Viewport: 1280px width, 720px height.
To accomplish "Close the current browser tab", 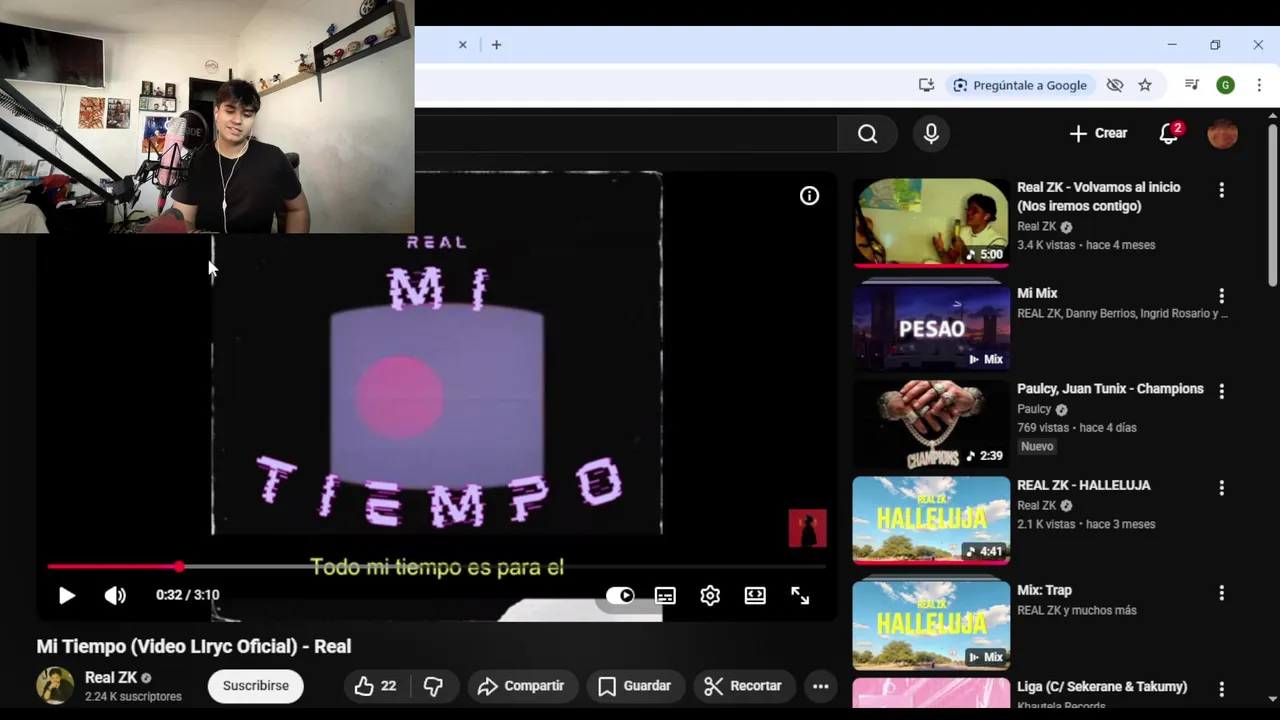I will pyautogui.click(x=463, y=45).
